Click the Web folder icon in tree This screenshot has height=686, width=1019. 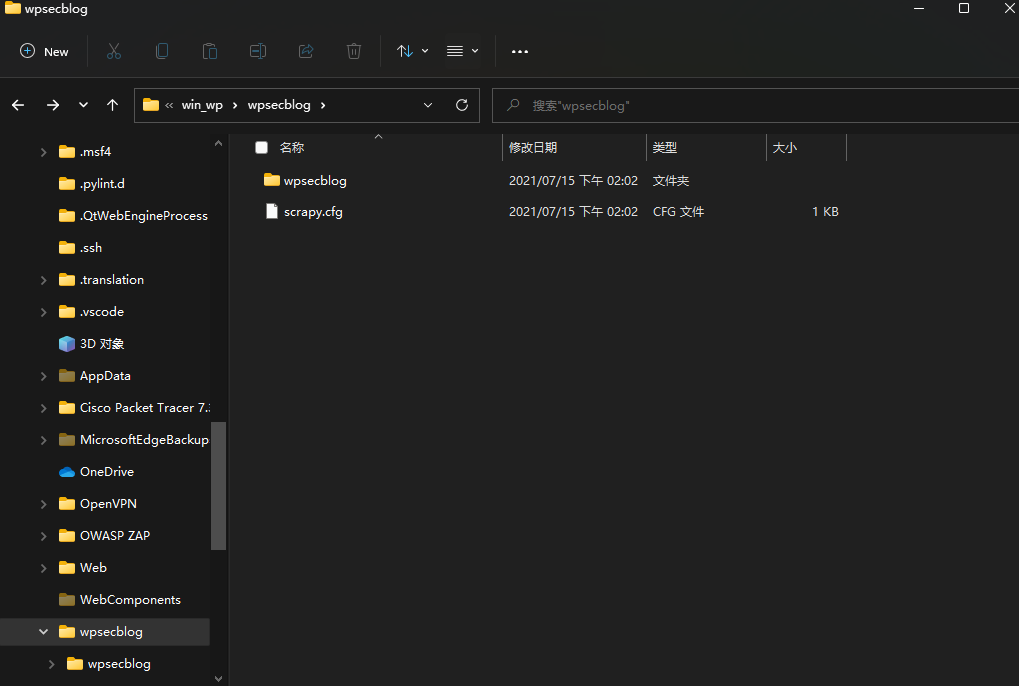[x=67, y=568]
